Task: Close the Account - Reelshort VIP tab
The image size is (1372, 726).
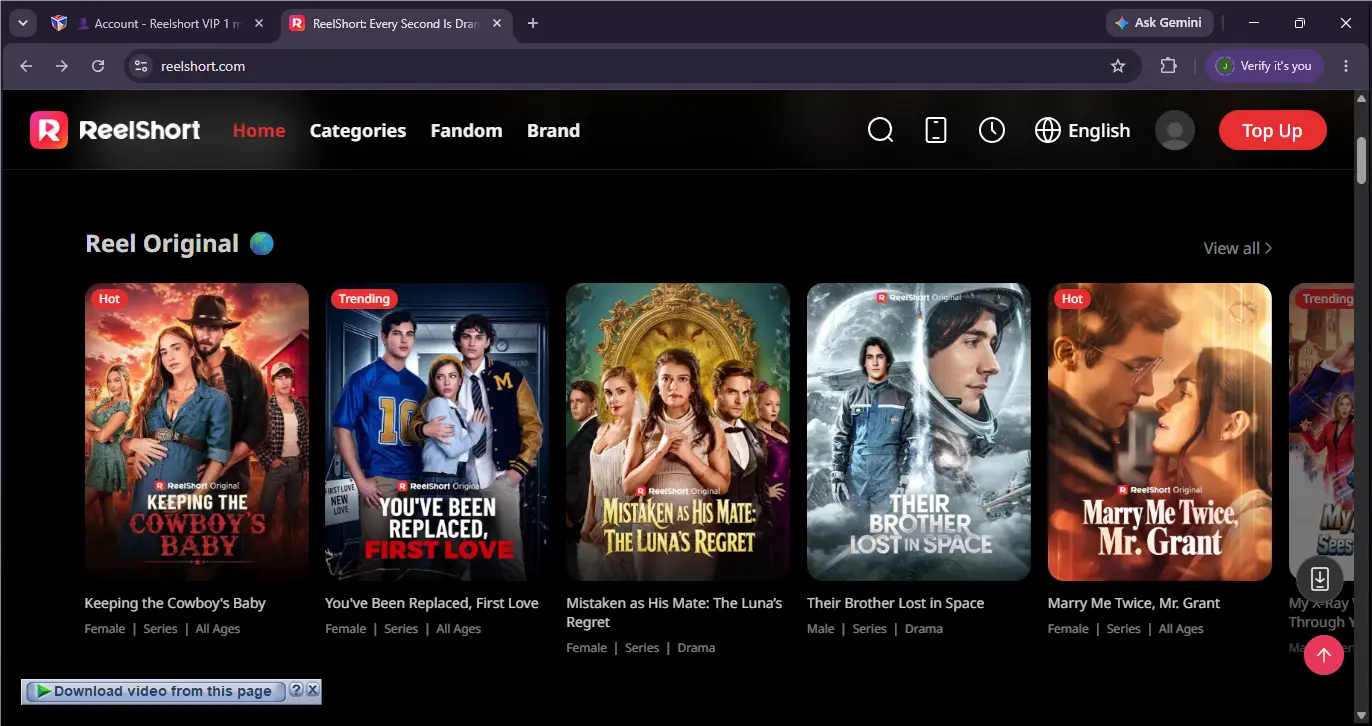Action: (259, 23)
